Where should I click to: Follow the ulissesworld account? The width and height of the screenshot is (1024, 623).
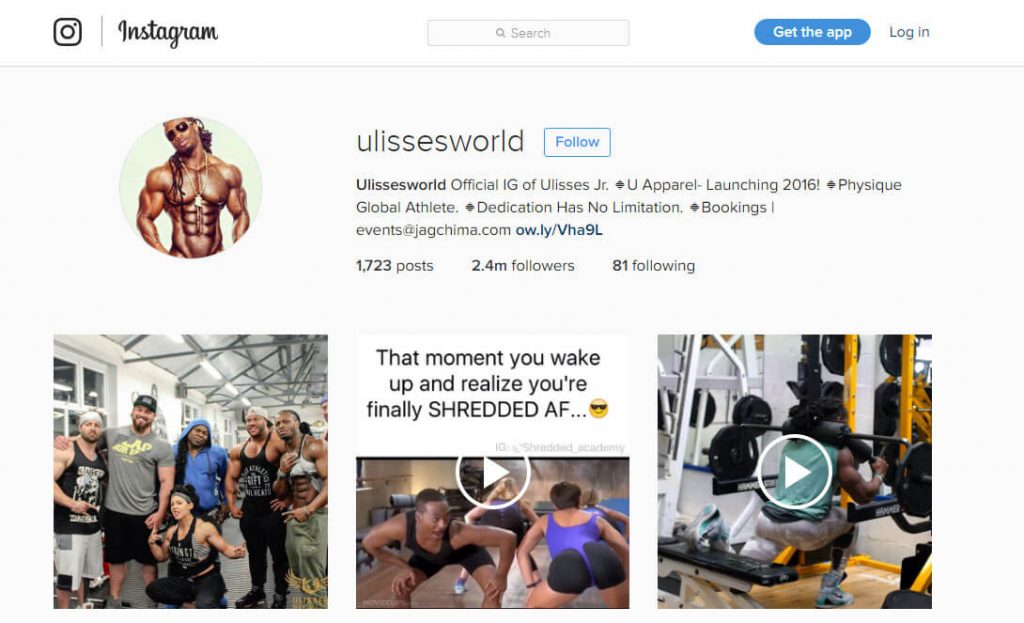(x=577, y=142)
